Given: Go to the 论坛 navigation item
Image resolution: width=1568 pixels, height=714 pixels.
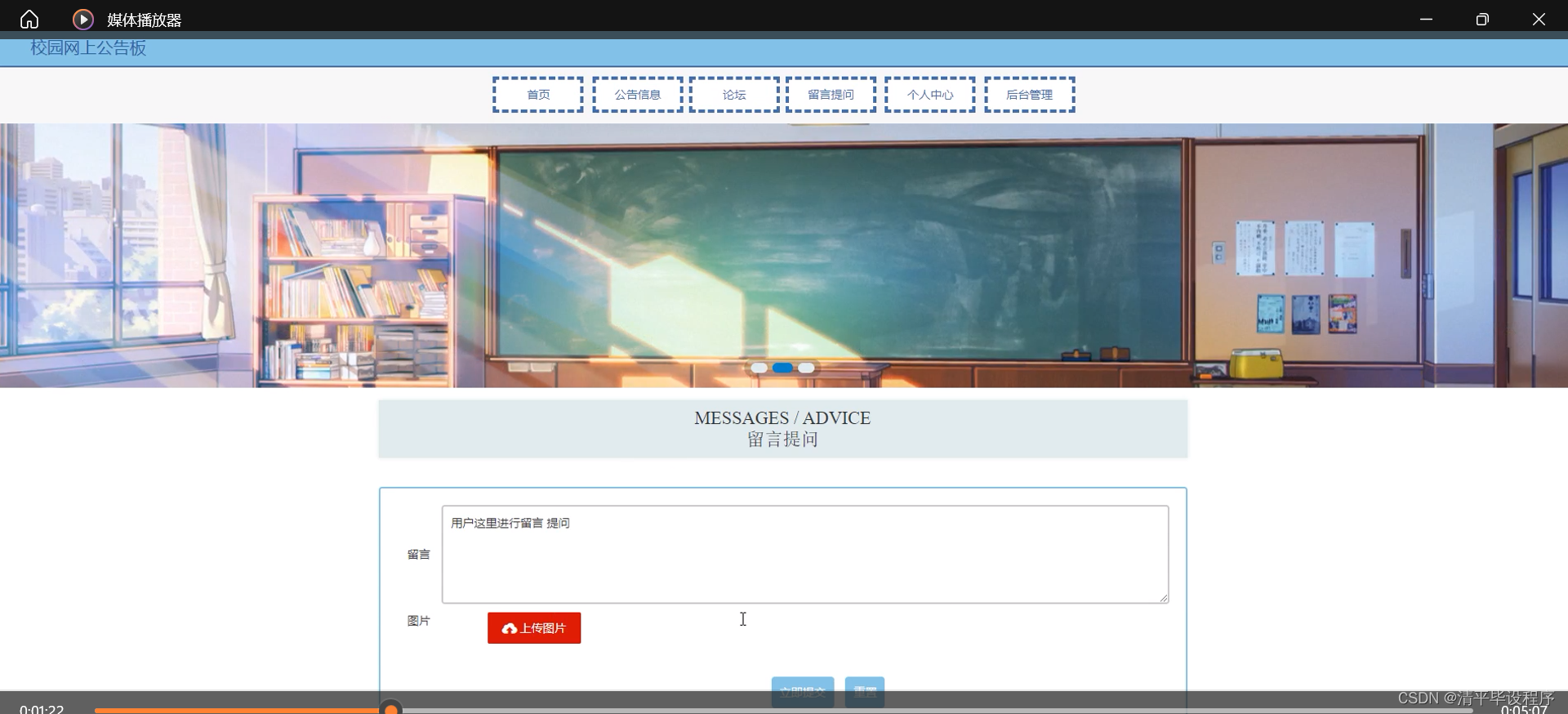Looking at the screenshot, I should [x=734, y=95].
